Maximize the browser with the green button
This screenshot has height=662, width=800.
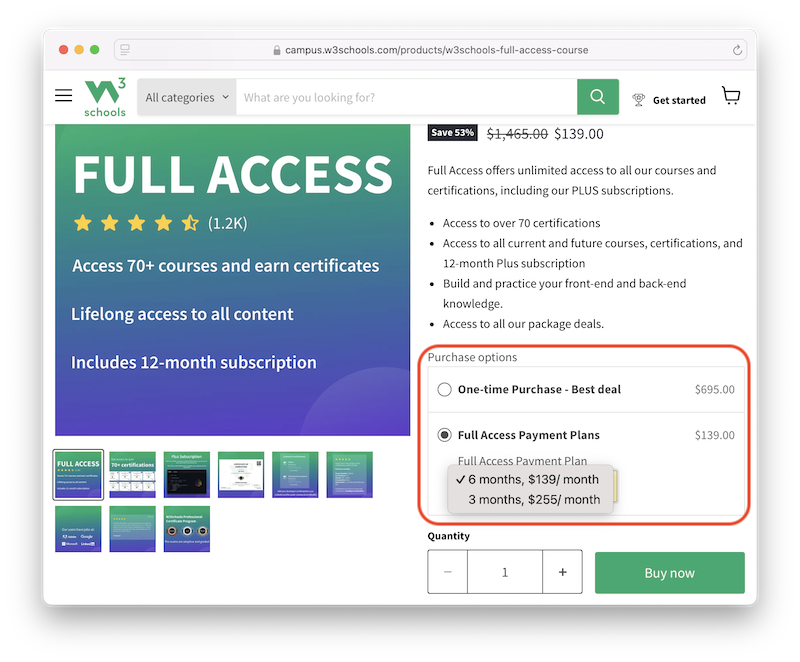pyautogui.click(x=94, y=49)
